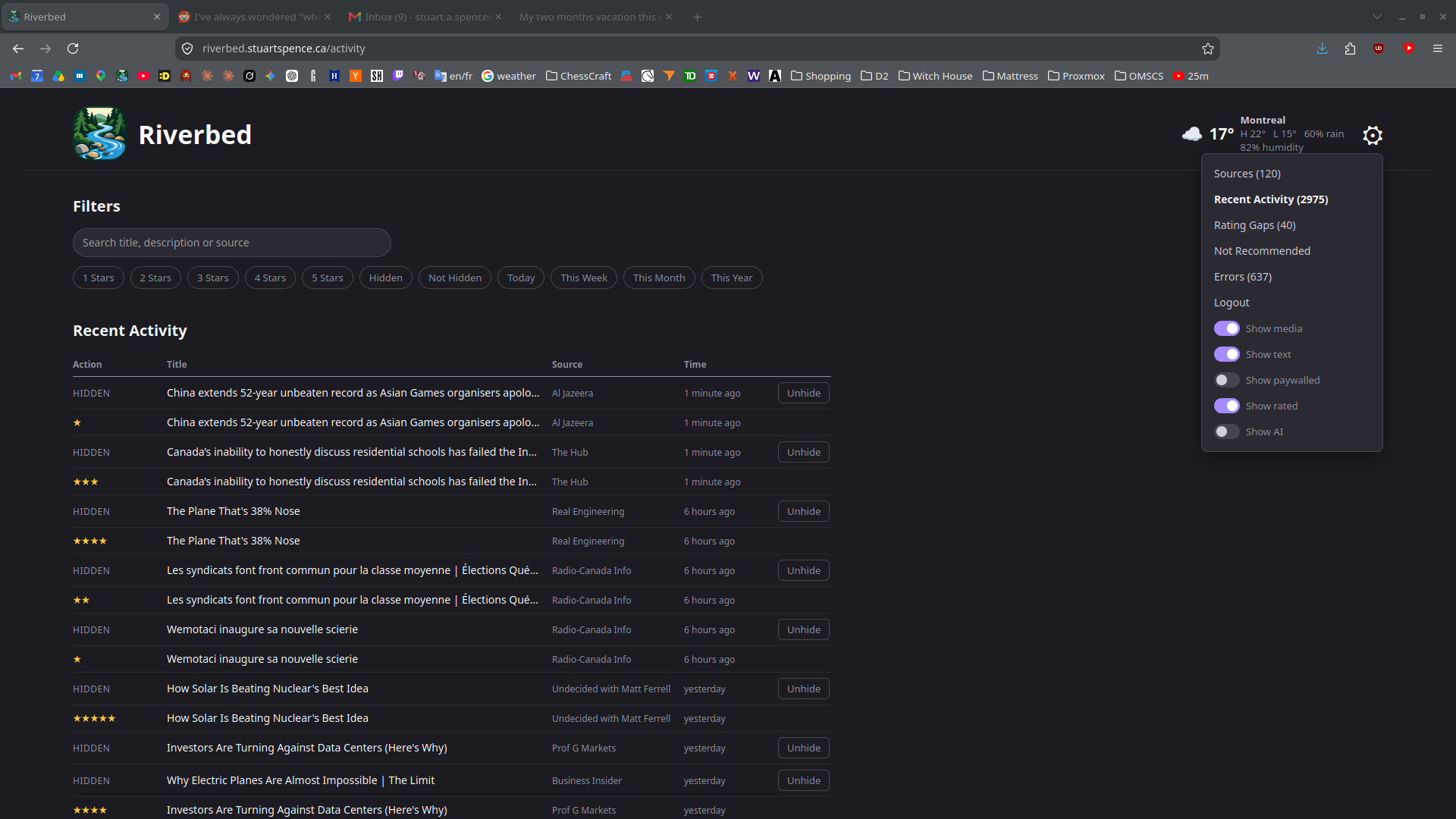Bookmark this page with the star icon
The width and height of the screenshot is (1456, 819).
[1208, 49]
